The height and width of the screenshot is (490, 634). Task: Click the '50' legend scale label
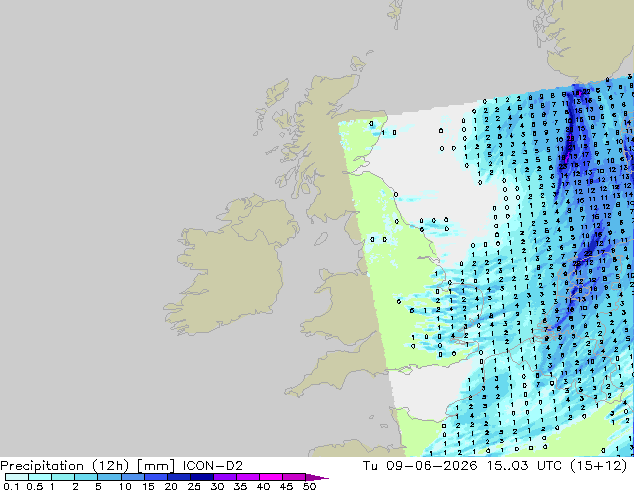pyautogui.click(x=309, y=486)
